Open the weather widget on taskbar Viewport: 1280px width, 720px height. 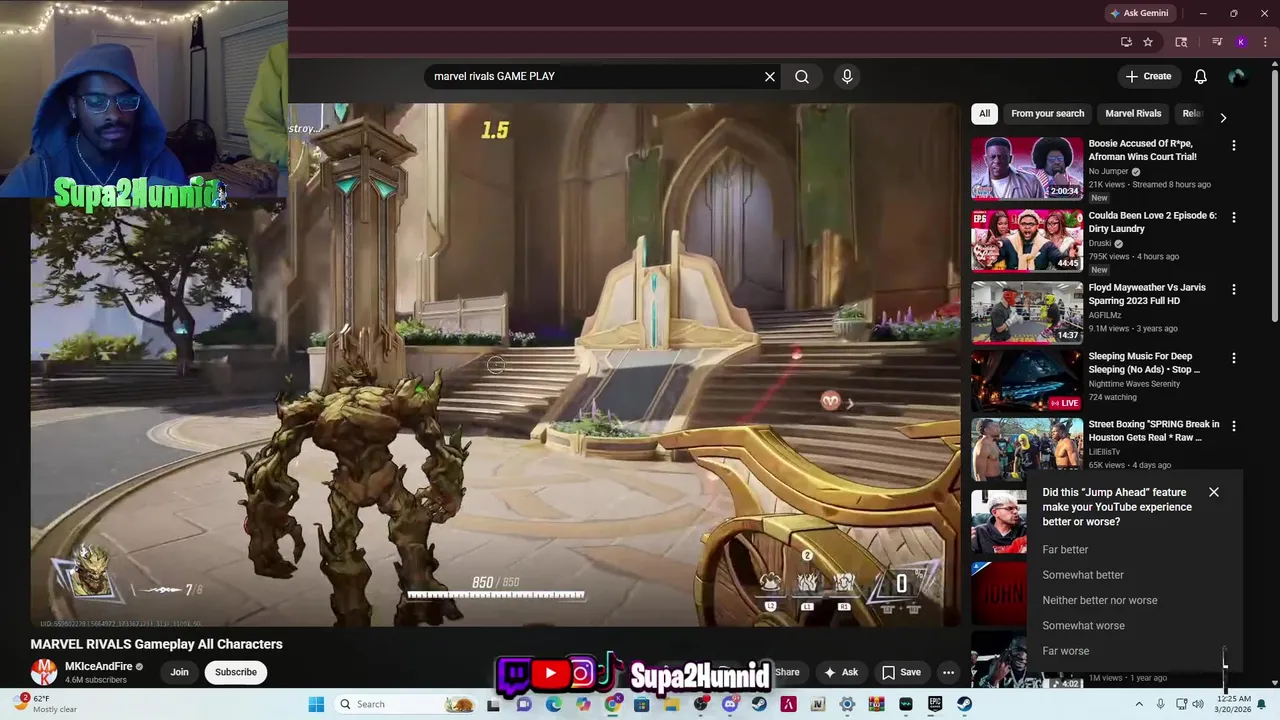click(46, 704)
